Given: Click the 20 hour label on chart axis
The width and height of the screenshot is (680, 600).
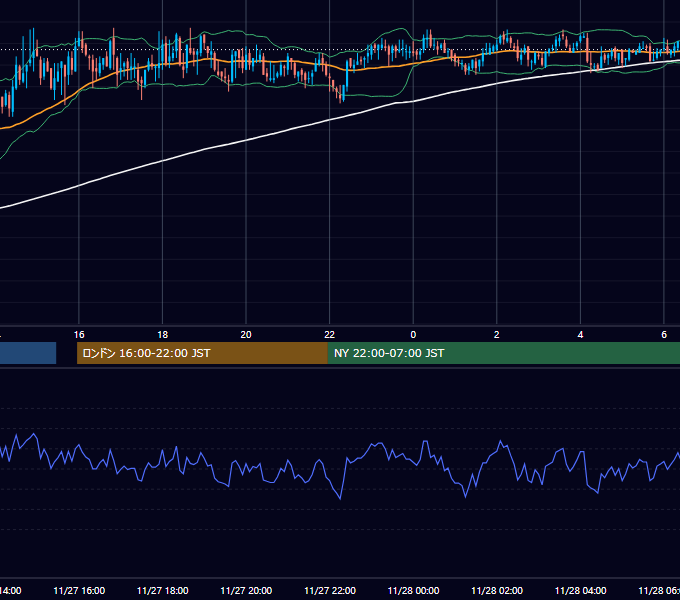Looking at the screenshot, I should [x=246, y=335].
